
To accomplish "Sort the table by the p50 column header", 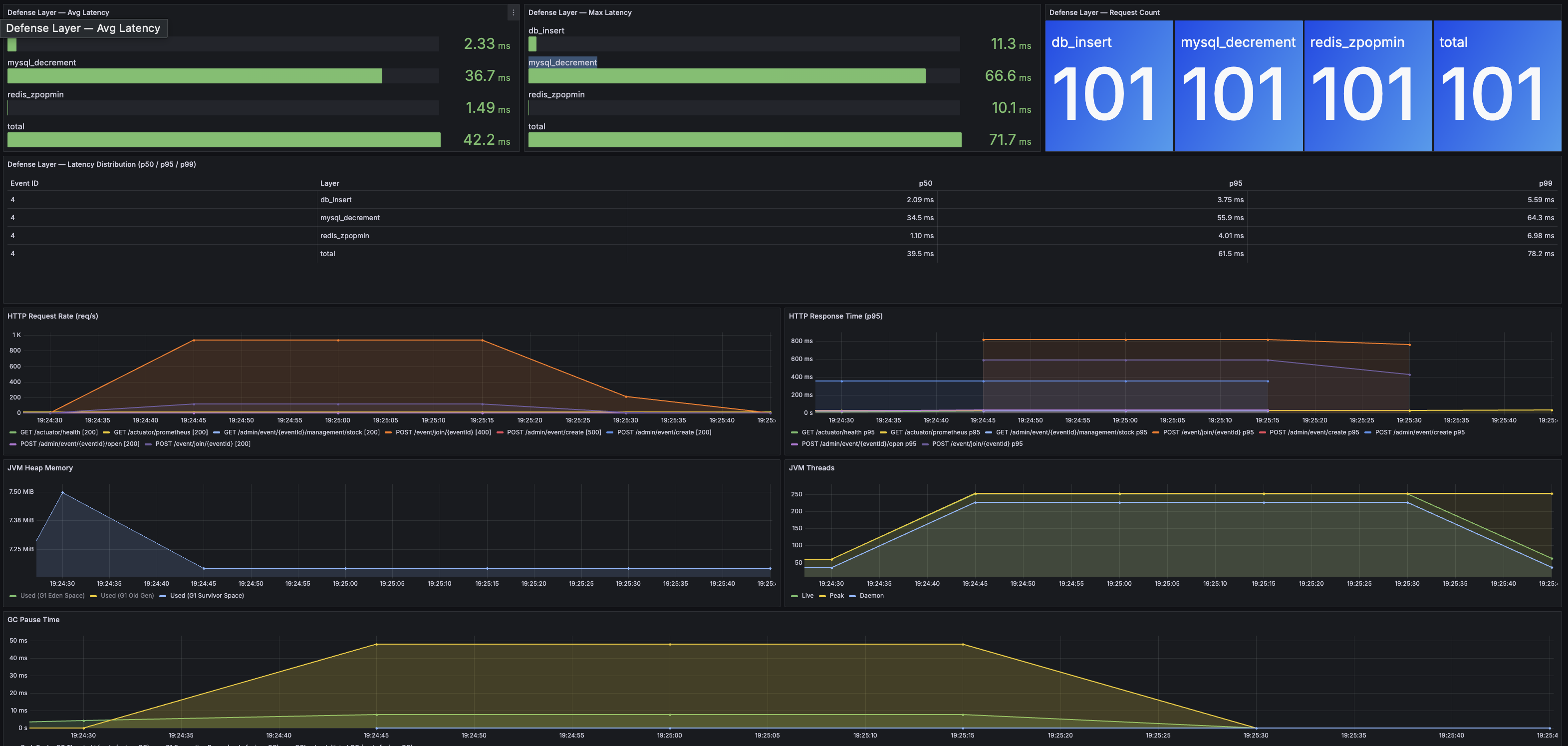I will [925, 183].
